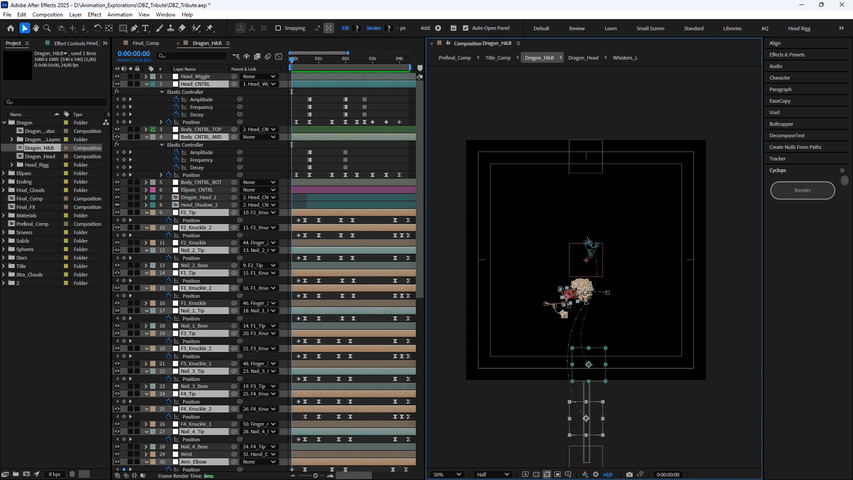
Task: Select the Zoom magnifier tool
Action: [x=47, y=28]
